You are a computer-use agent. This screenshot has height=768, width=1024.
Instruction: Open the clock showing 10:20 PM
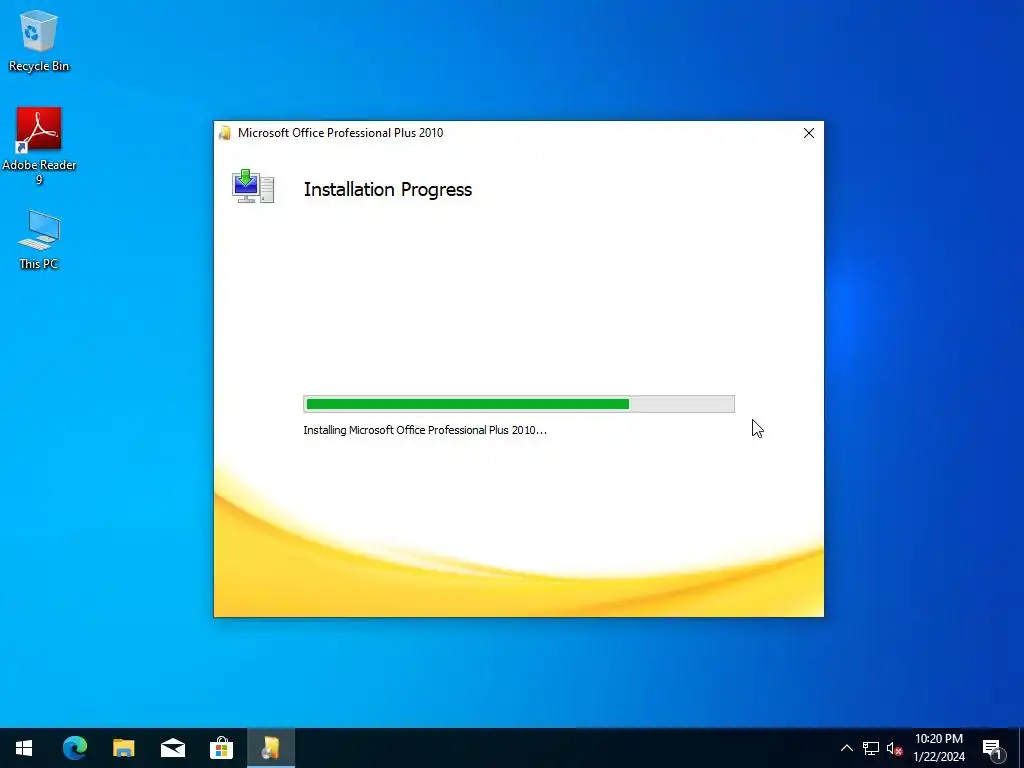pyautogui.click(x=938, y=739)
